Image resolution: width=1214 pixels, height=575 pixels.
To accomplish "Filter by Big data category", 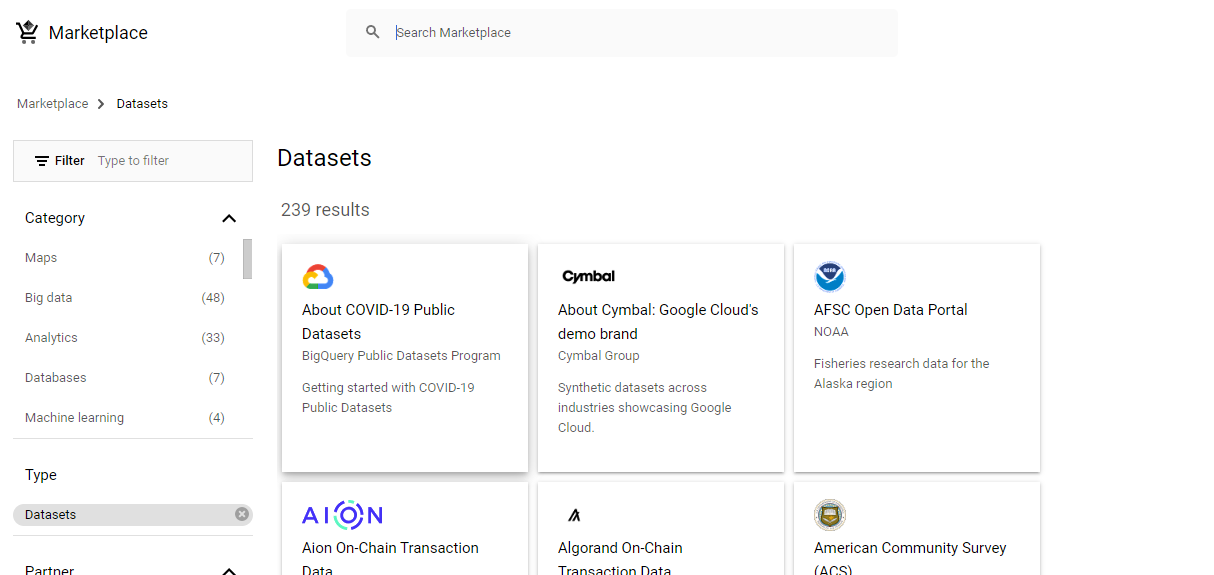I will (x=125, y=298).
